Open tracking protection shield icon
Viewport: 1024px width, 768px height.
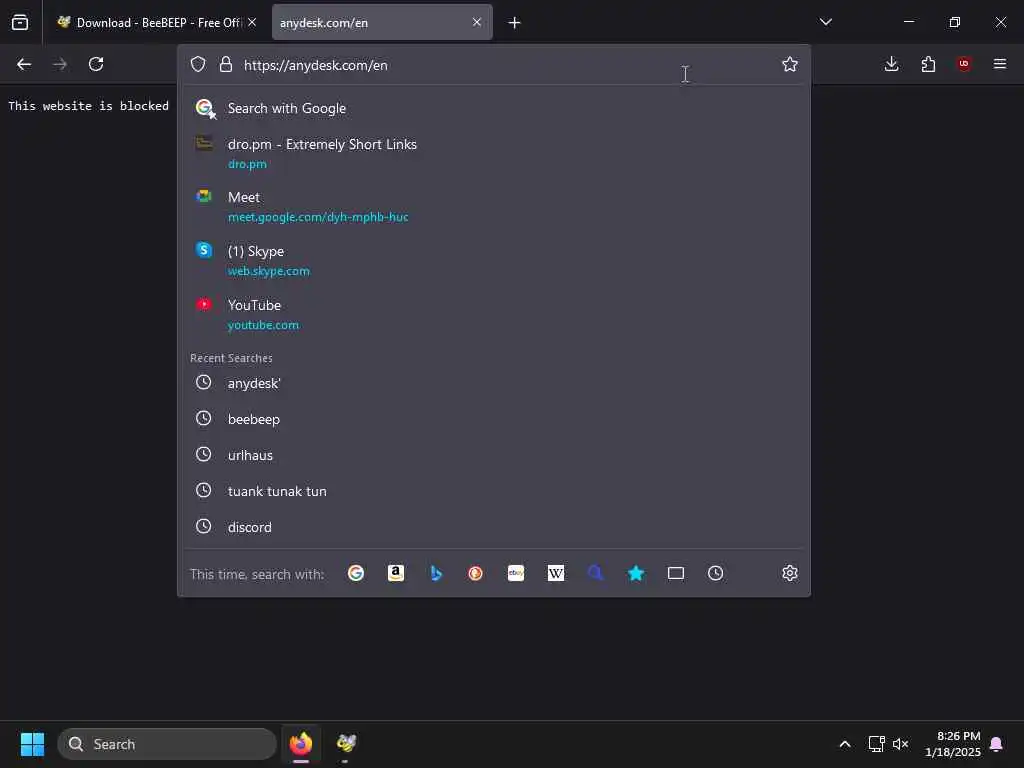click(x=198, y=64)
